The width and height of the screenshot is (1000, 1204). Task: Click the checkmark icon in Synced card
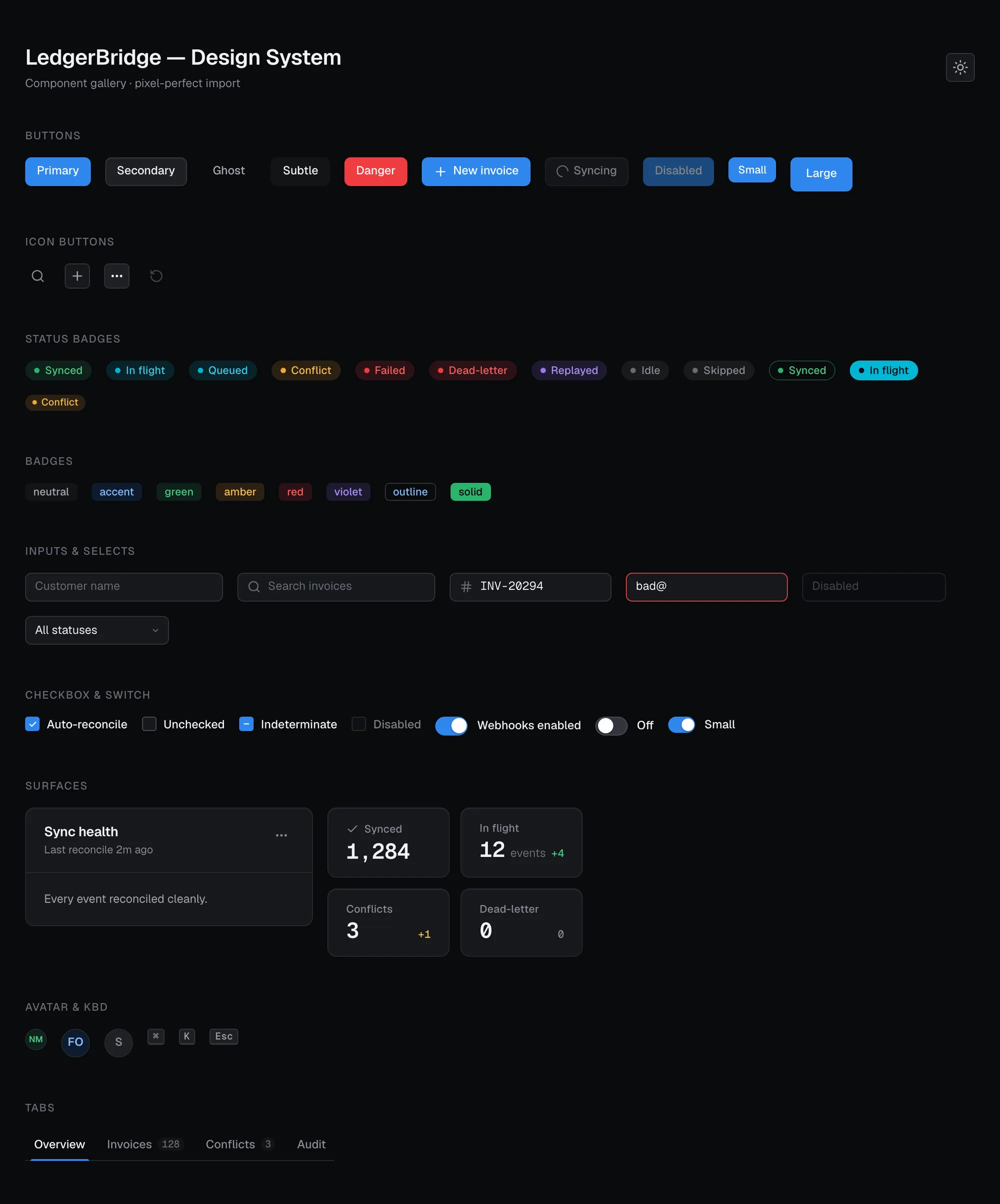(352, 829)
